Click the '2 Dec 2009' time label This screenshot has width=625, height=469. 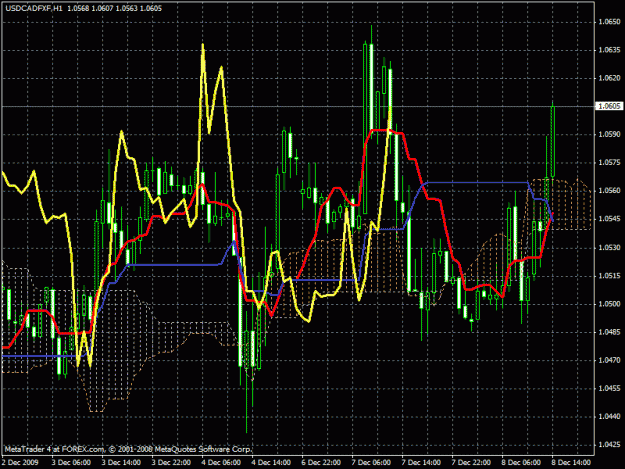[x=20, y=463]
